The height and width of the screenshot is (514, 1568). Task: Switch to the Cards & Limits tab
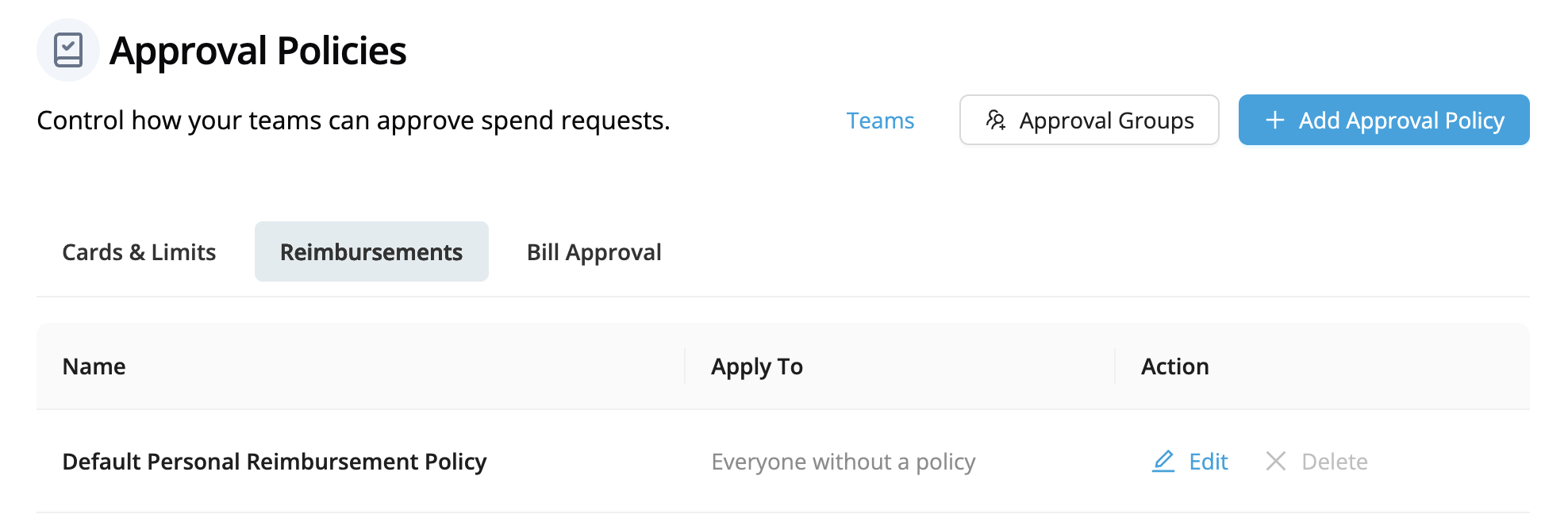point(139,251)
